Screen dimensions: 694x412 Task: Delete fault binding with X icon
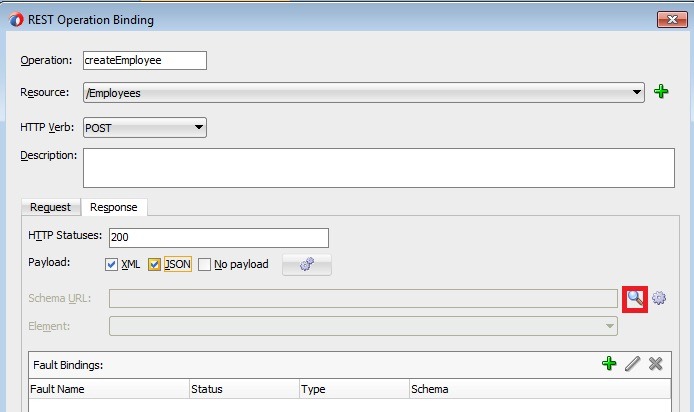(x=656, y=364)
